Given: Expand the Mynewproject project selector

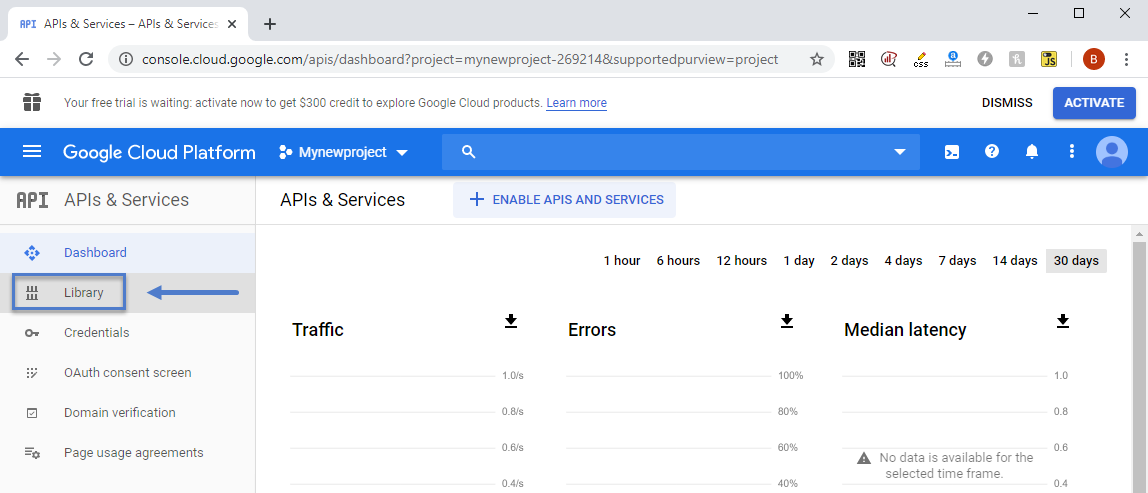Looking at the screenshot, I should (x=343, y=152).
